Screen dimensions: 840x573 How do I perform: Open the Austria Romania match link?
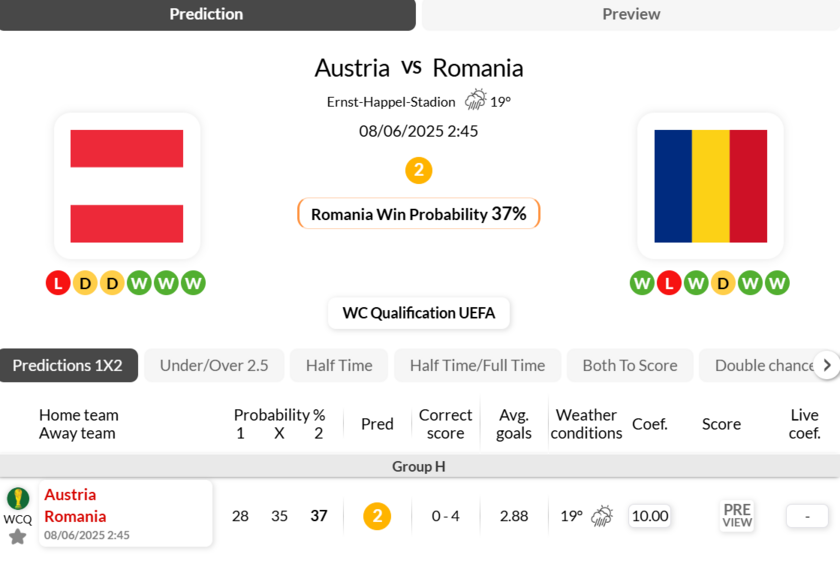75,506
